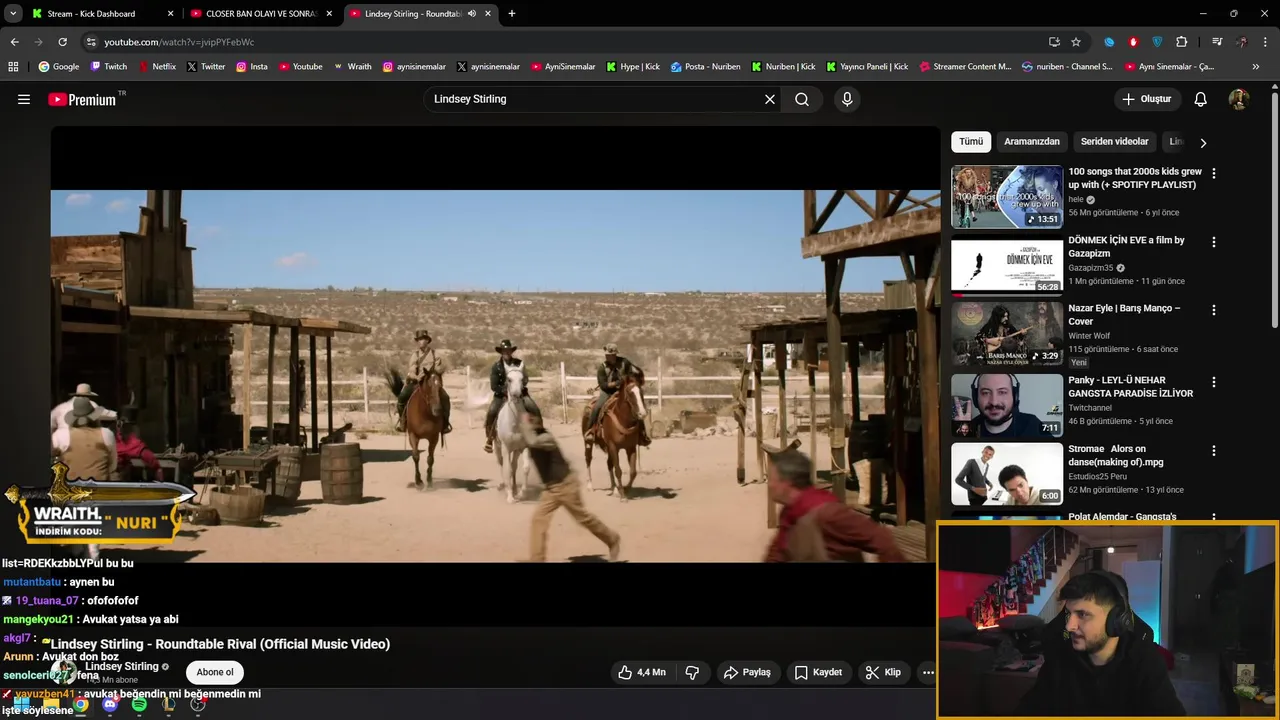Viewport: 1280px width, 720px height.
Task: Like the video with thumbs up
Action: point(641,672)
